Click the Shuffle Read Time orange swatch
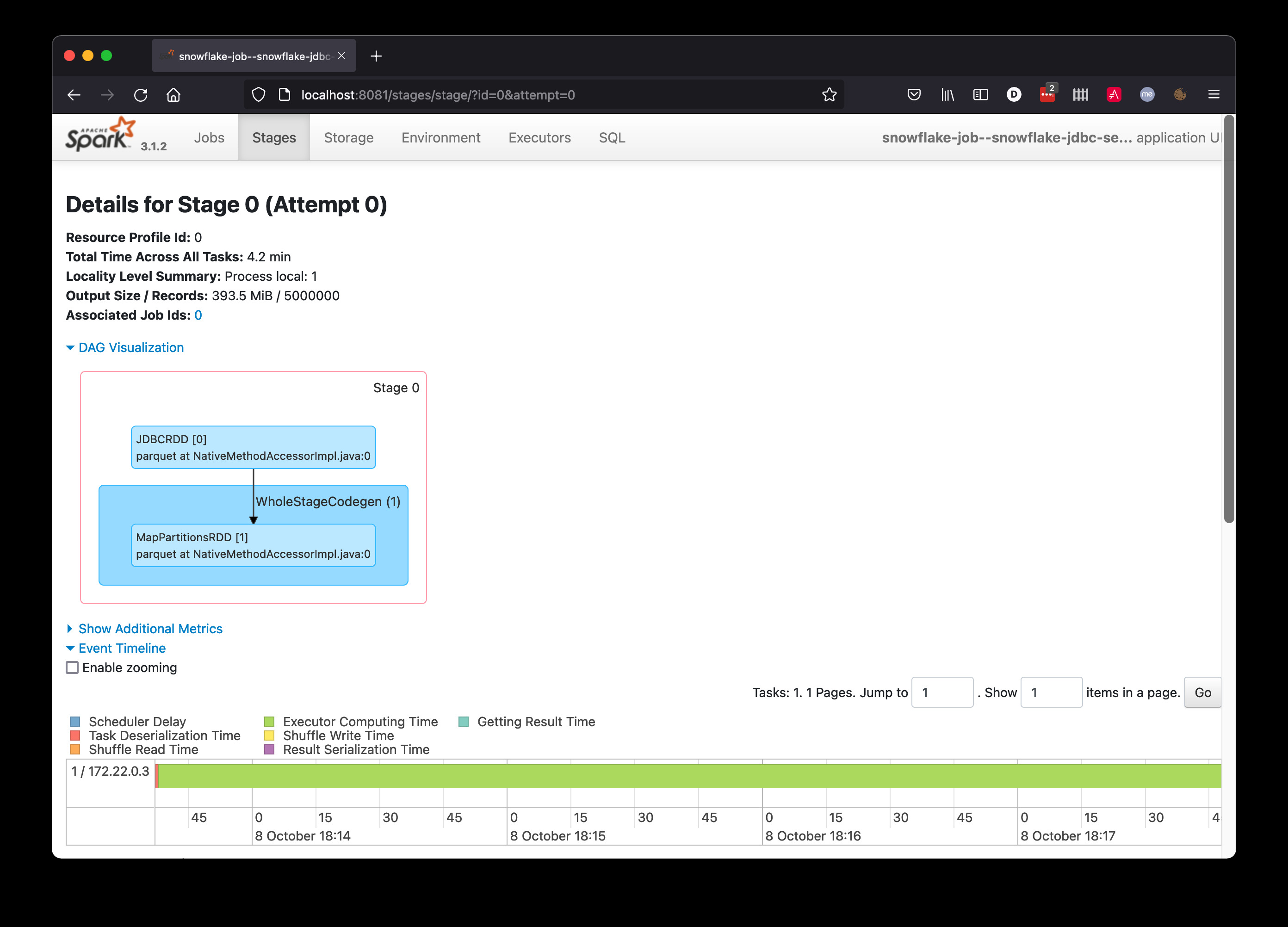This screenshot has height=927, width=1288. click(75, 749)
